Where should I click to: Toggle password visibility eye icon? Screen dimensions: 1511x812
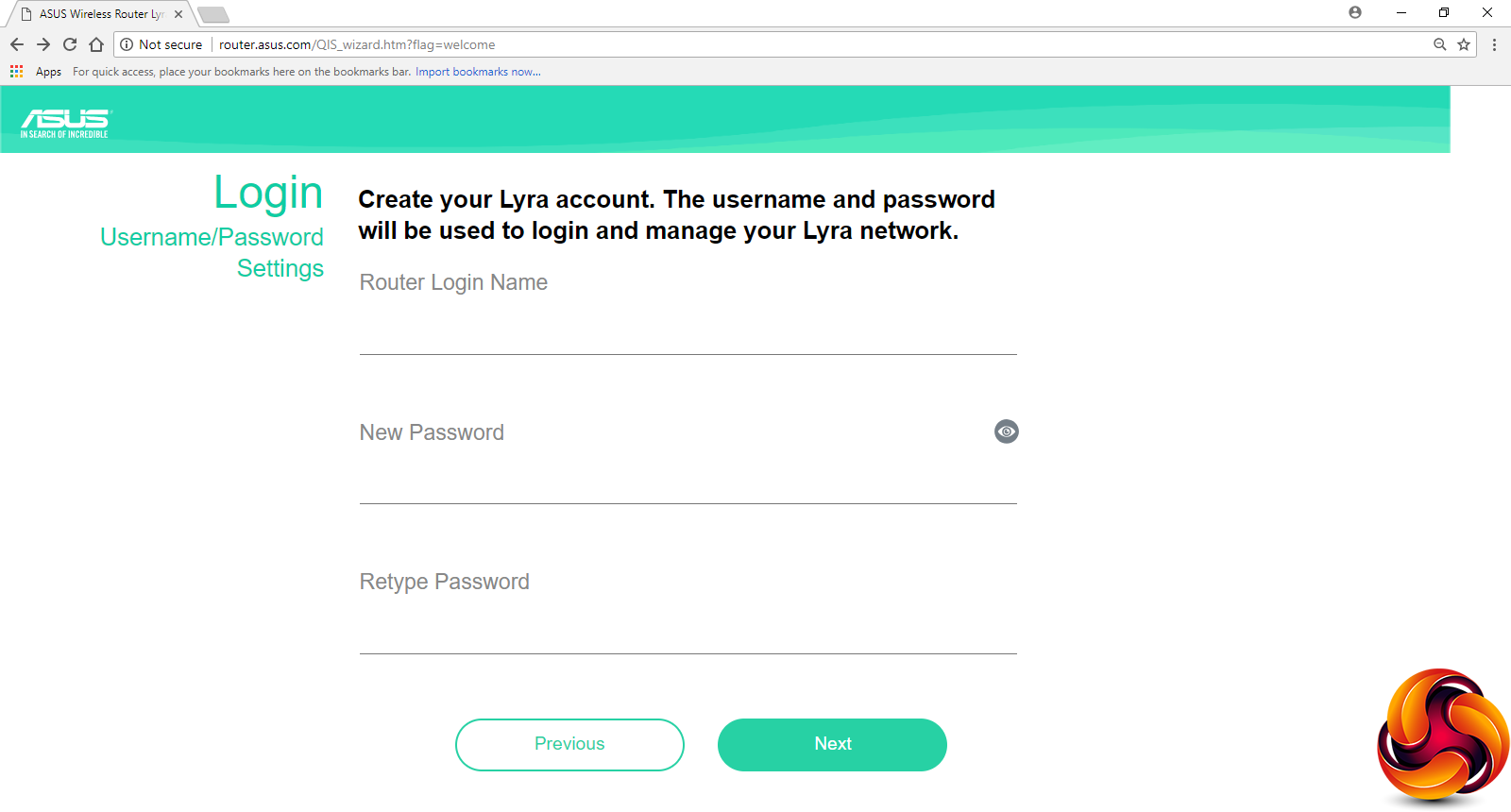[1007, 431]
